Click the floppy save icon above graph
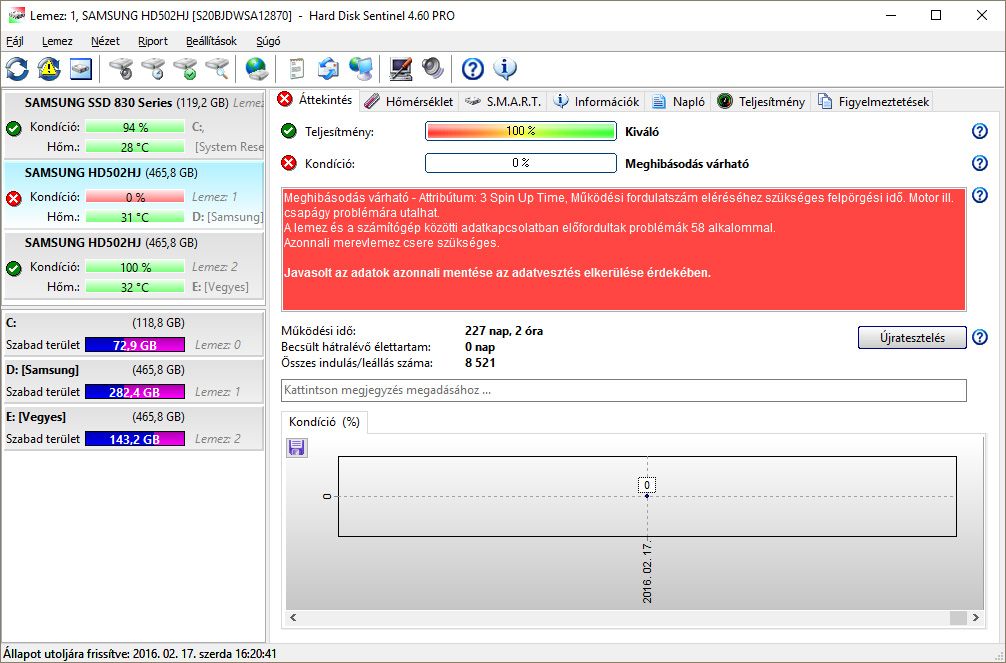 (296, 447)
